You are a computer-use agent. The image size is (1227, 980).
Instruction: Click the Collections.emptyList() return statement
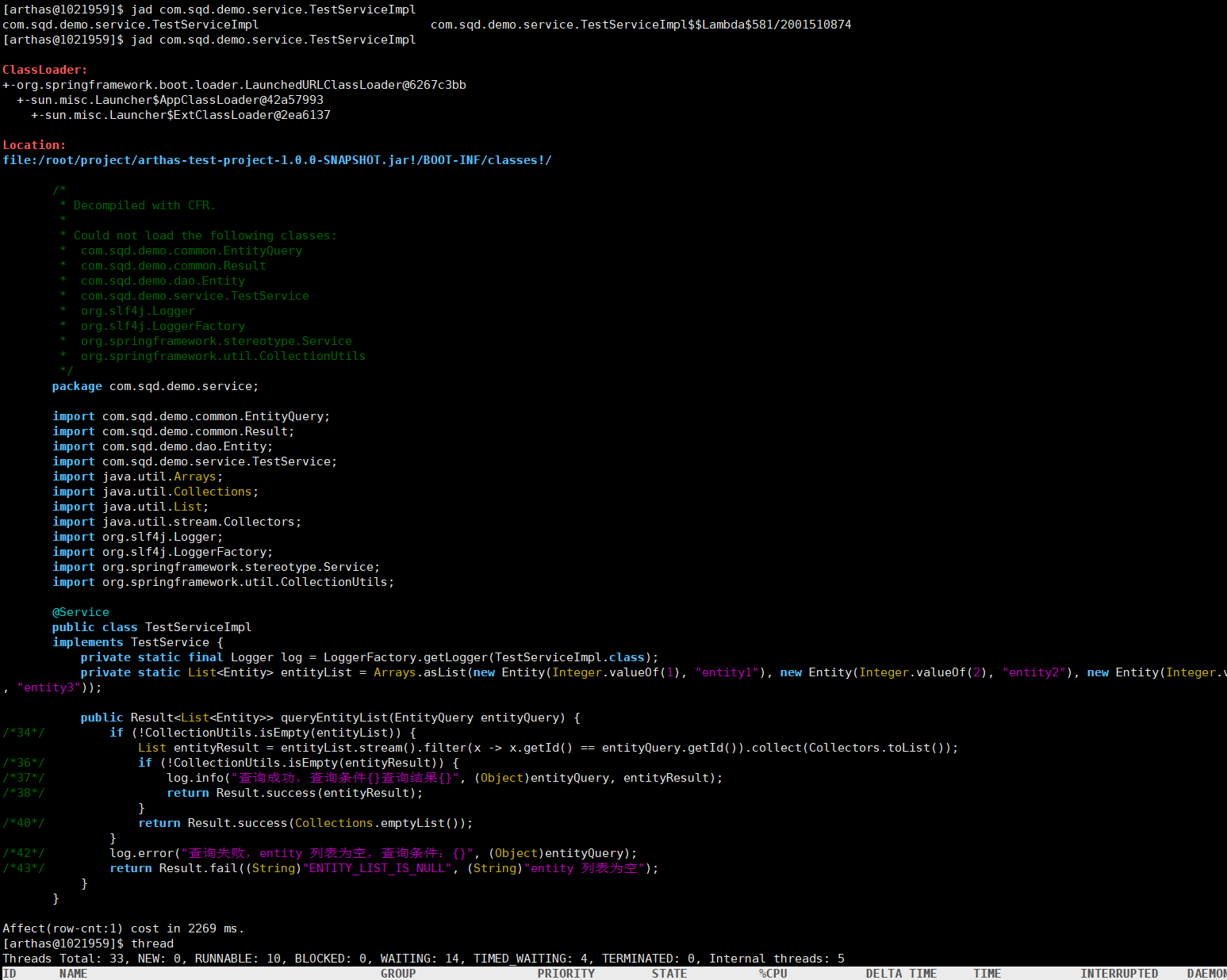(305, 823)
